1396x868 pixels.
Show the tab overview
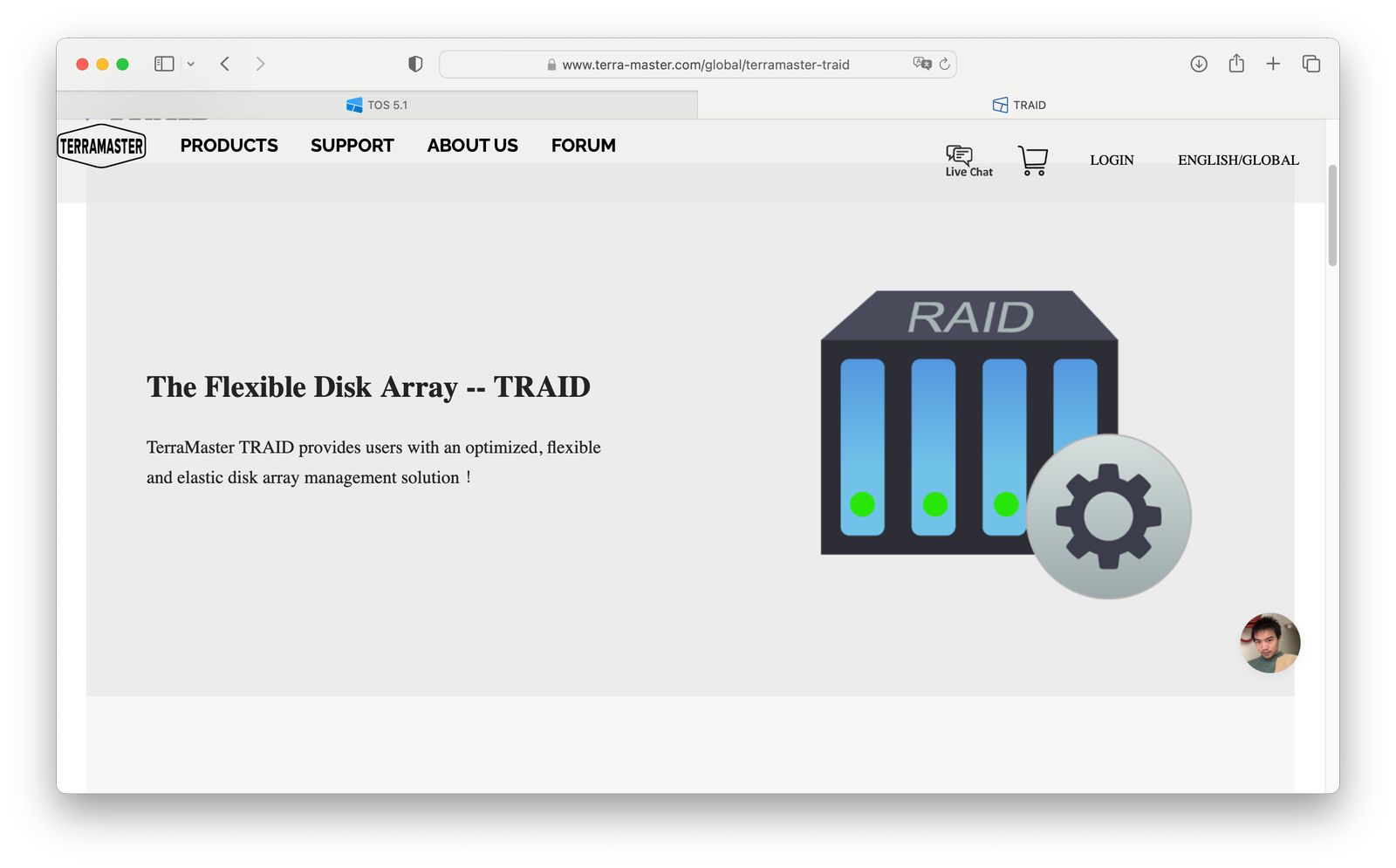click(1310, 64)
